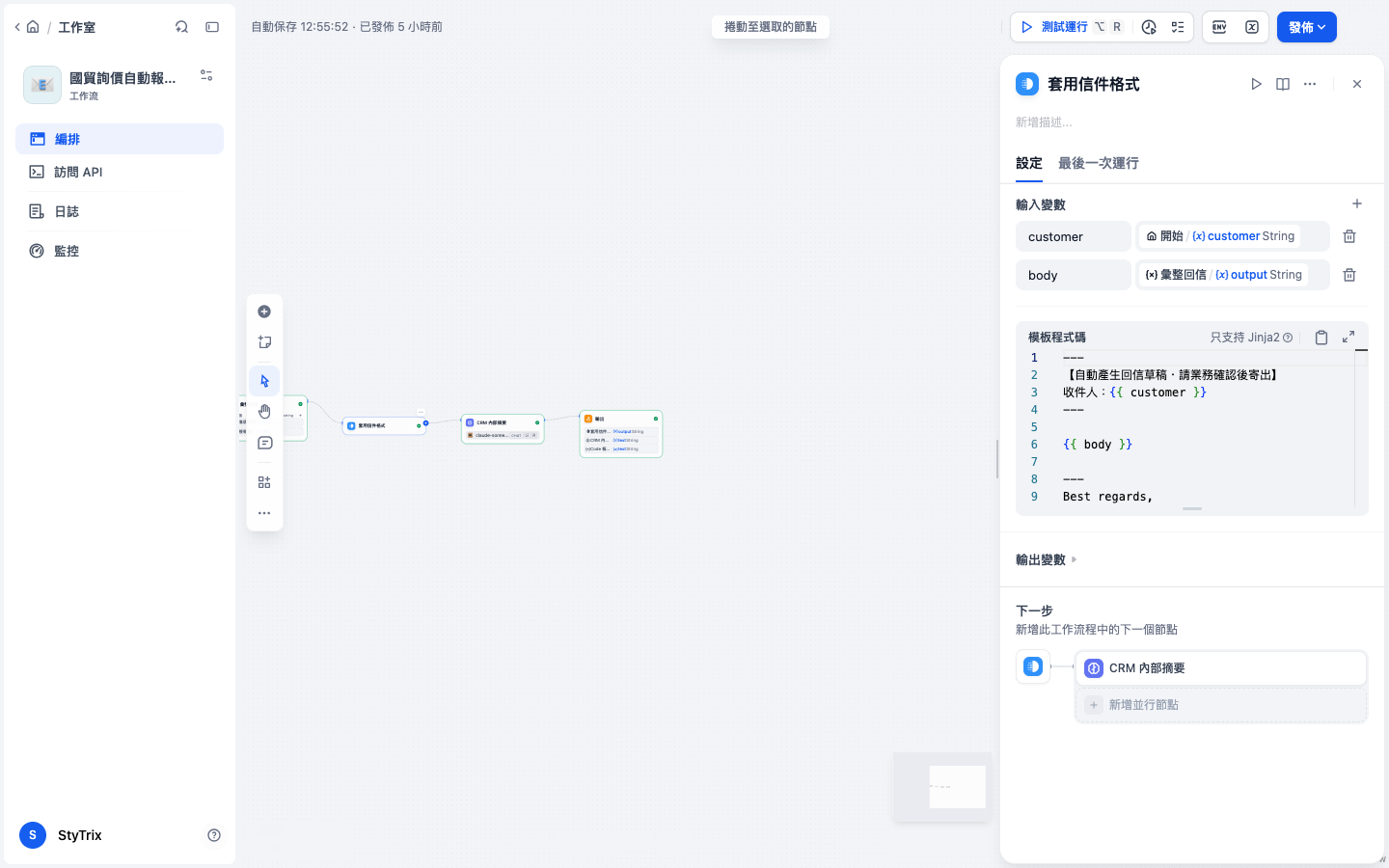
Task: Open the CRM 內部摘要 next step node
Action: (1221, 667)
